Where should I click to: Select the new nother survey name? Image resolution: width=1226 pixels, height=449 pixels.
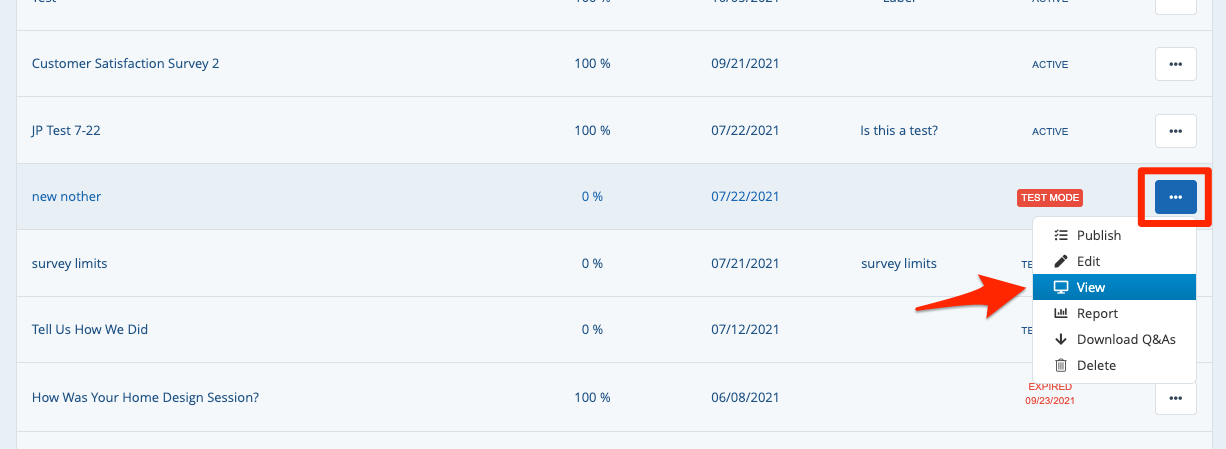point(66,197)
